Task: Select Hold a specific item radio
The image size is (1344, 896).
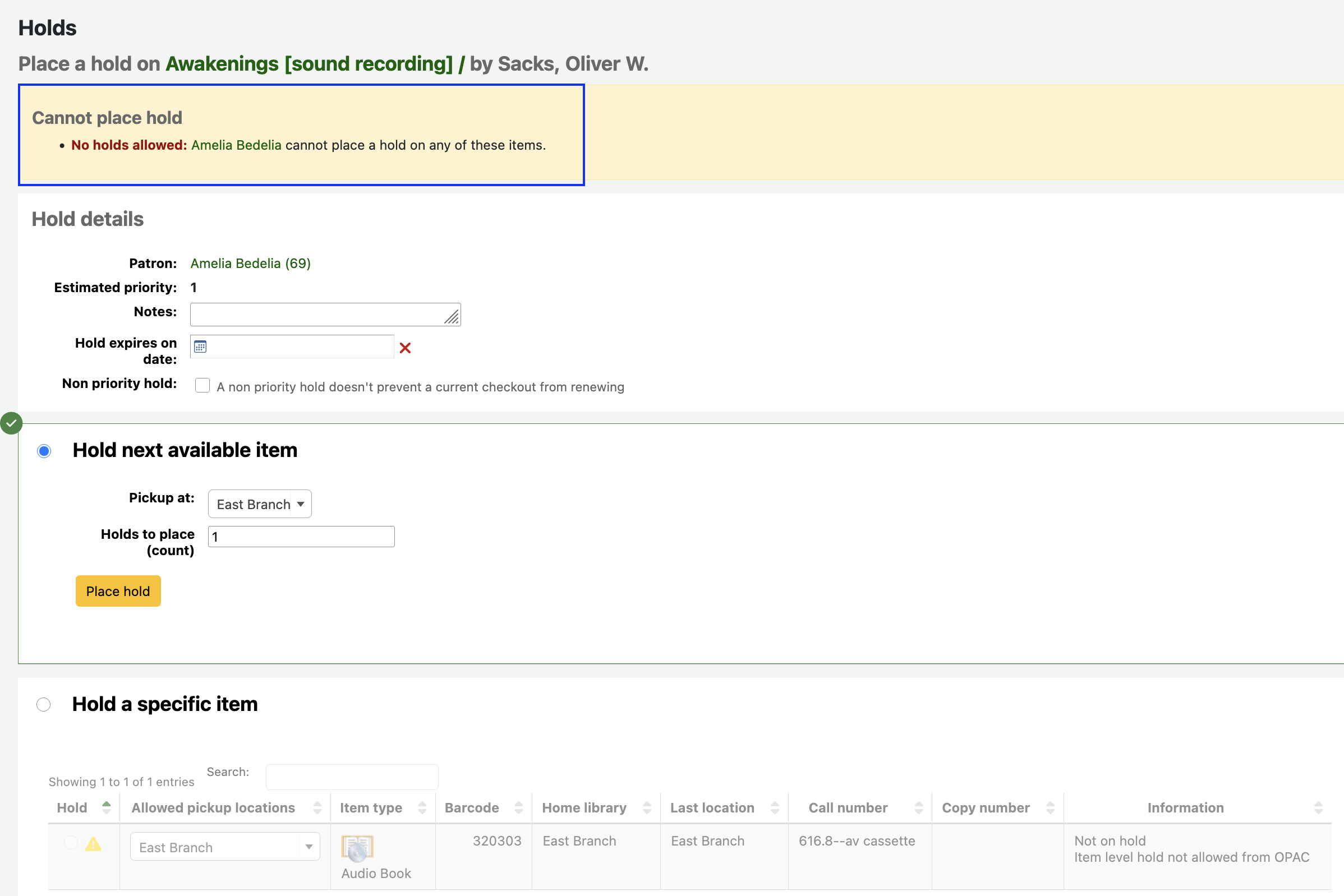Action: (x=43, y=705)
